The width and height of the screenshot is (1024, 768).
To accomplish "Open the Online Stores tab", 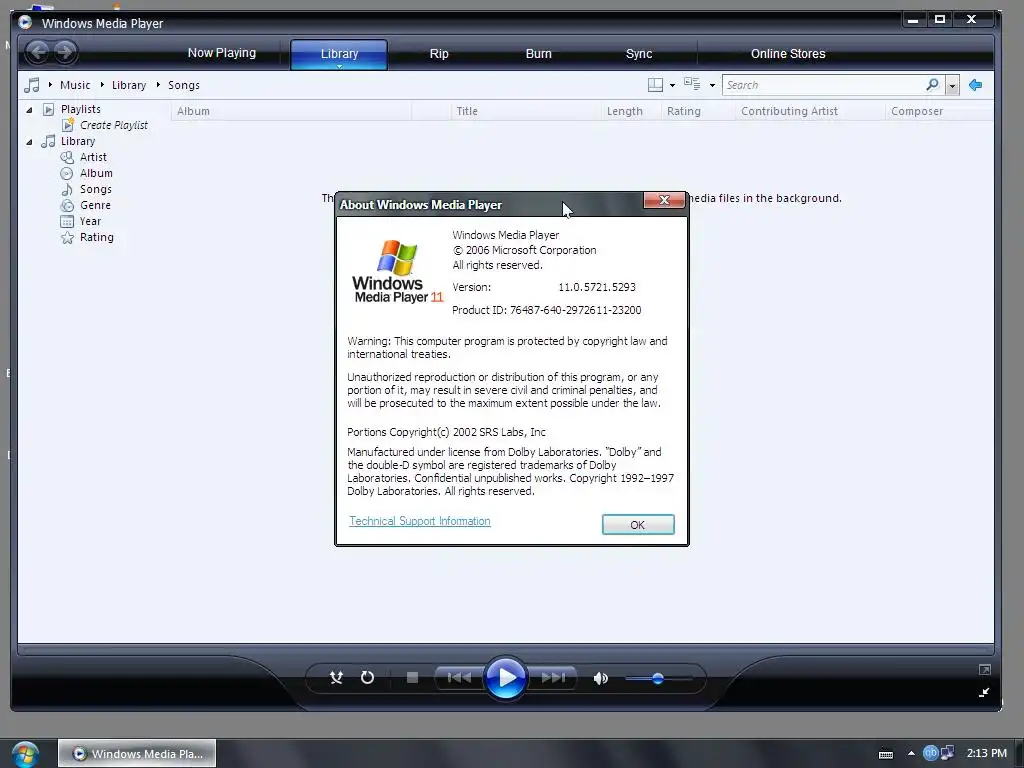I will 788,54.
